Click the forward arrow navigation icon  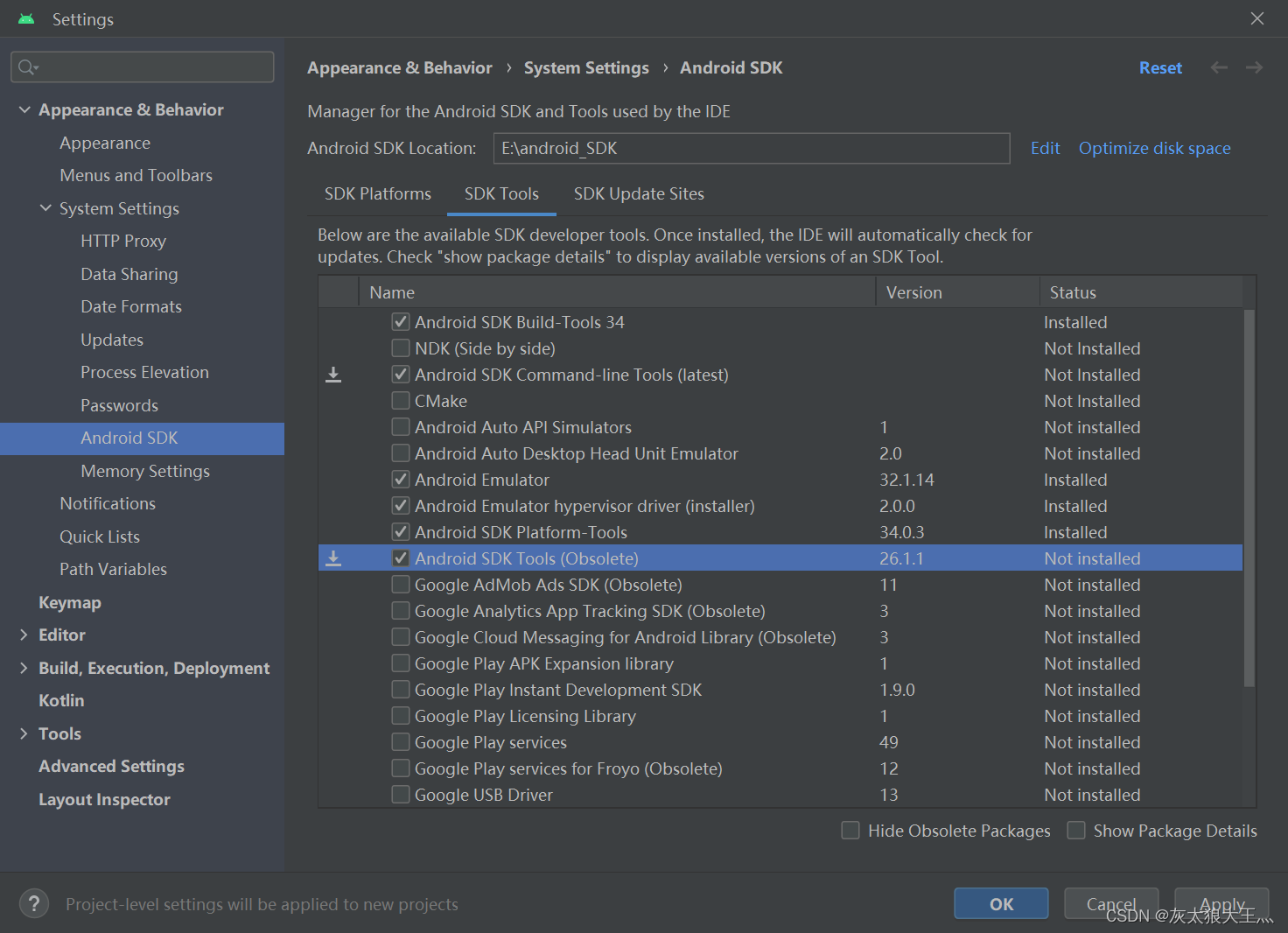[1254, 67]
